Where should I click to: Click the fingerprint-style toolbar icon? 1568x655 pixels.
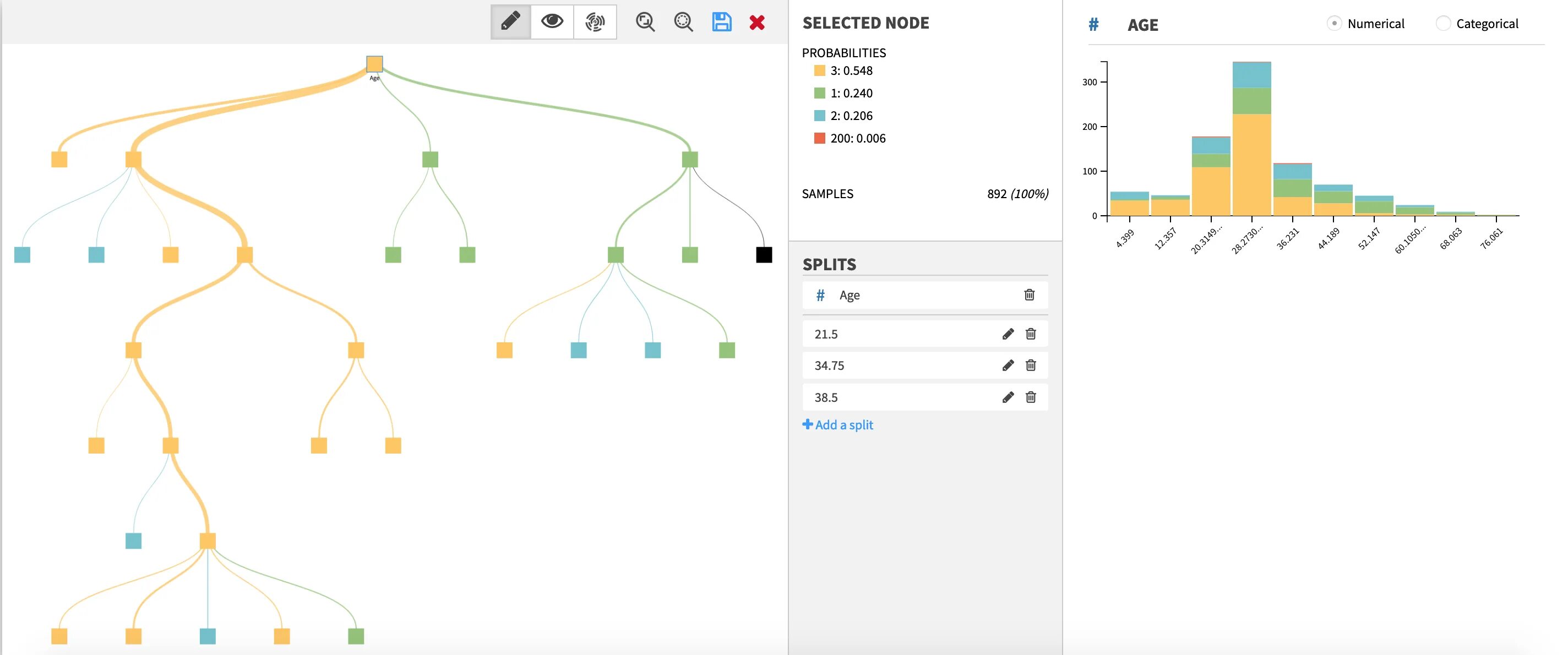click(595, 22)
